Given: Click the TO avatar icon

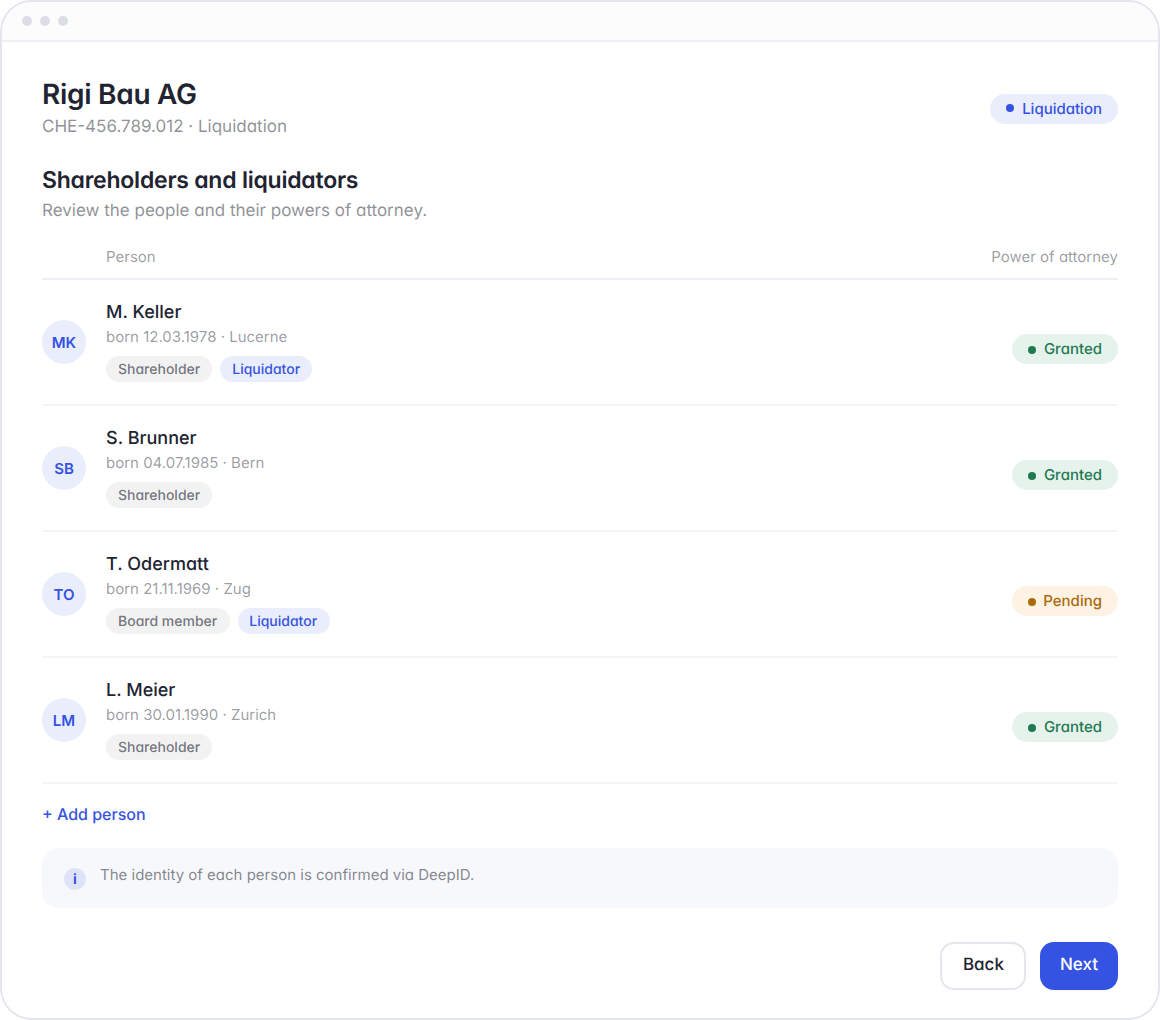Looking at the screenshot, I should (64, 595).
